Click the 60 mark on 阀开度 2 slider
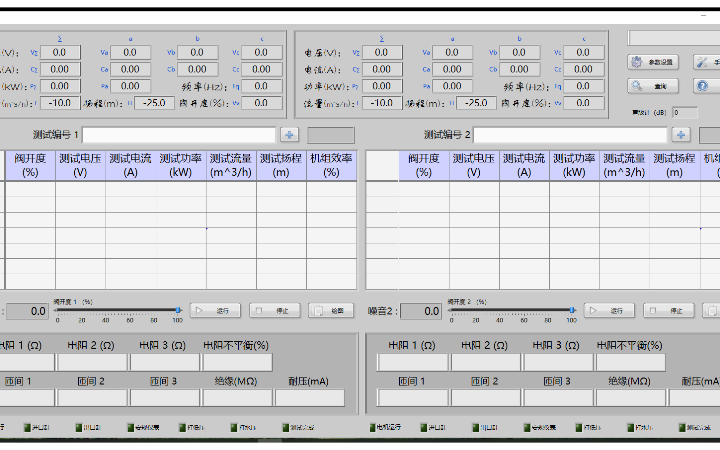720x450 pixels. (x=524, y=320)
